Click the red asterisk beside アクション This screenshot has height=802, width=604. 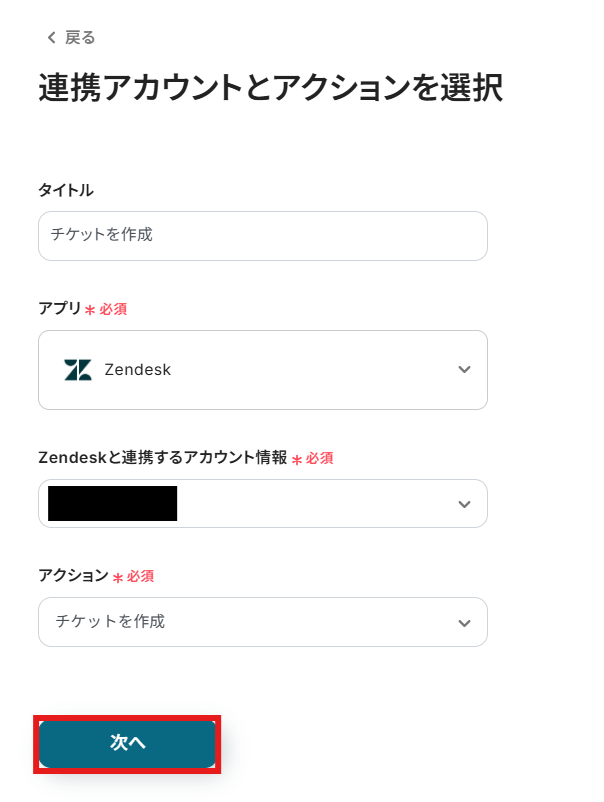tap(118, 578)
